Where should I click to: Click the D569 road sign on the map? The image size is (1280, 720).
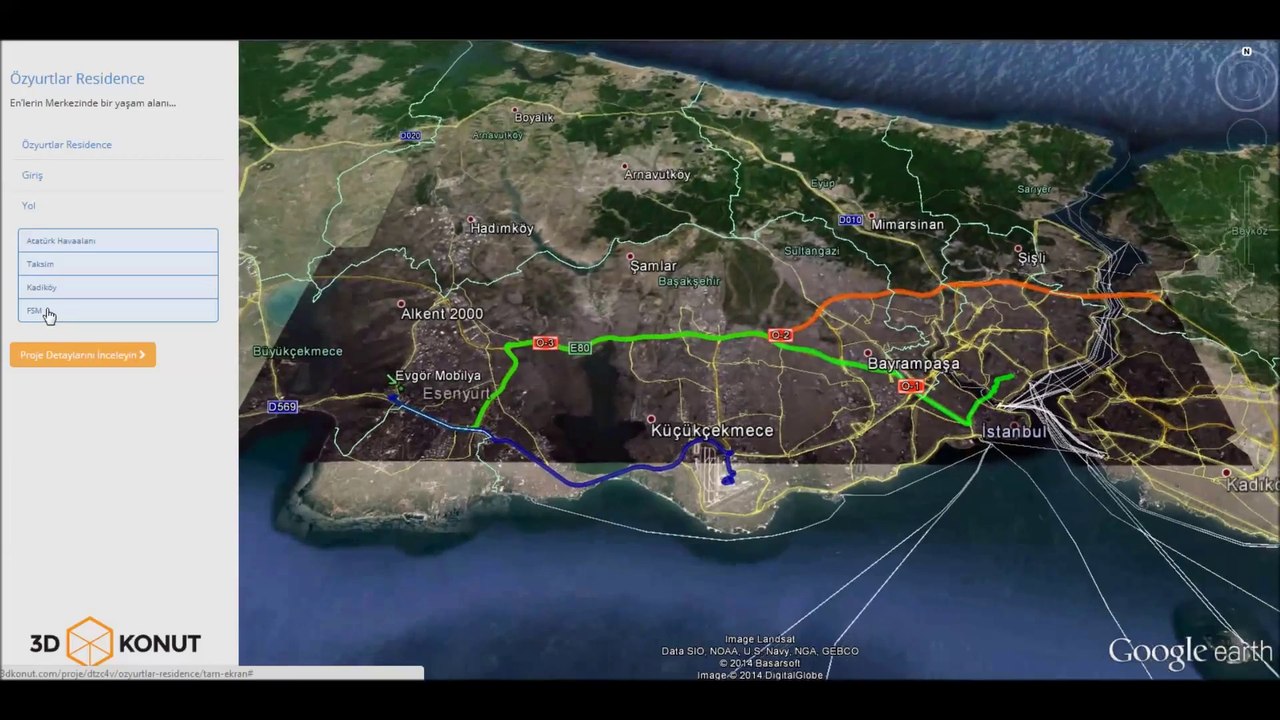tap(283, 407)
